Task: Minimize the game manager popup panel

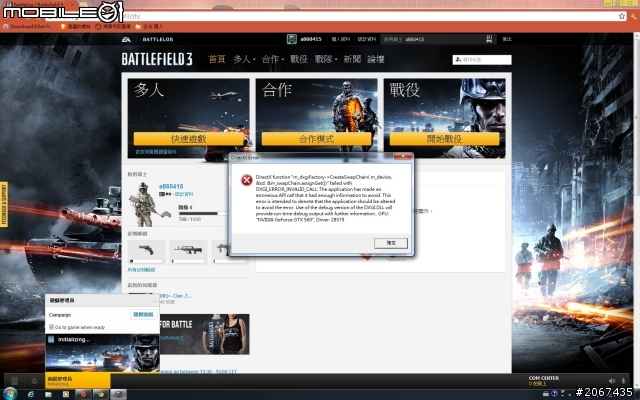Action: tap(155, 301)
